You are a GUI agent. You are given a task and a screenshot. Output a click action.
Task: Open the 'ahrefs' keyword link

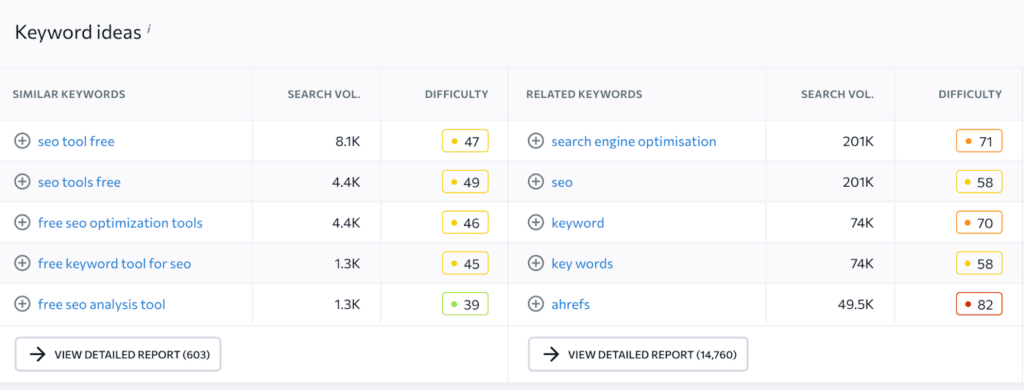pos(570,304)
